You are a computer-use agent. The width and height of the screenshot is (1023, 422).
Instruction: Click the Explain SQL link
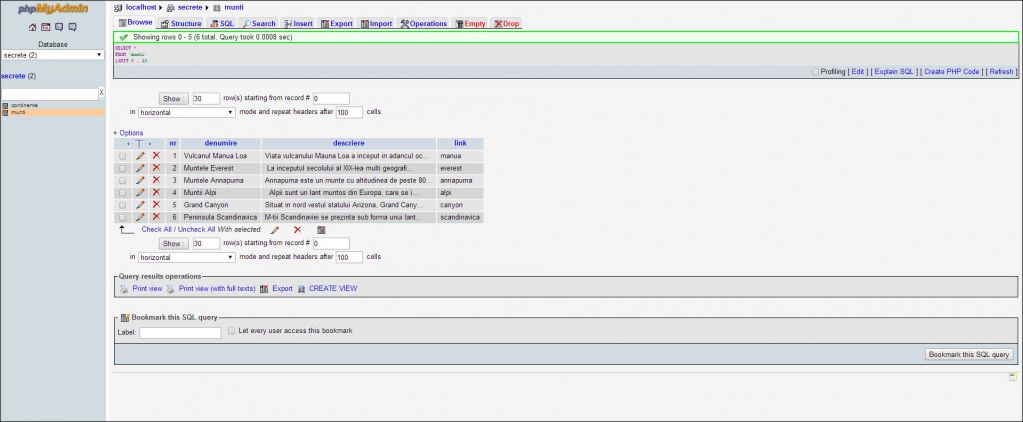[x=893, y=72]
